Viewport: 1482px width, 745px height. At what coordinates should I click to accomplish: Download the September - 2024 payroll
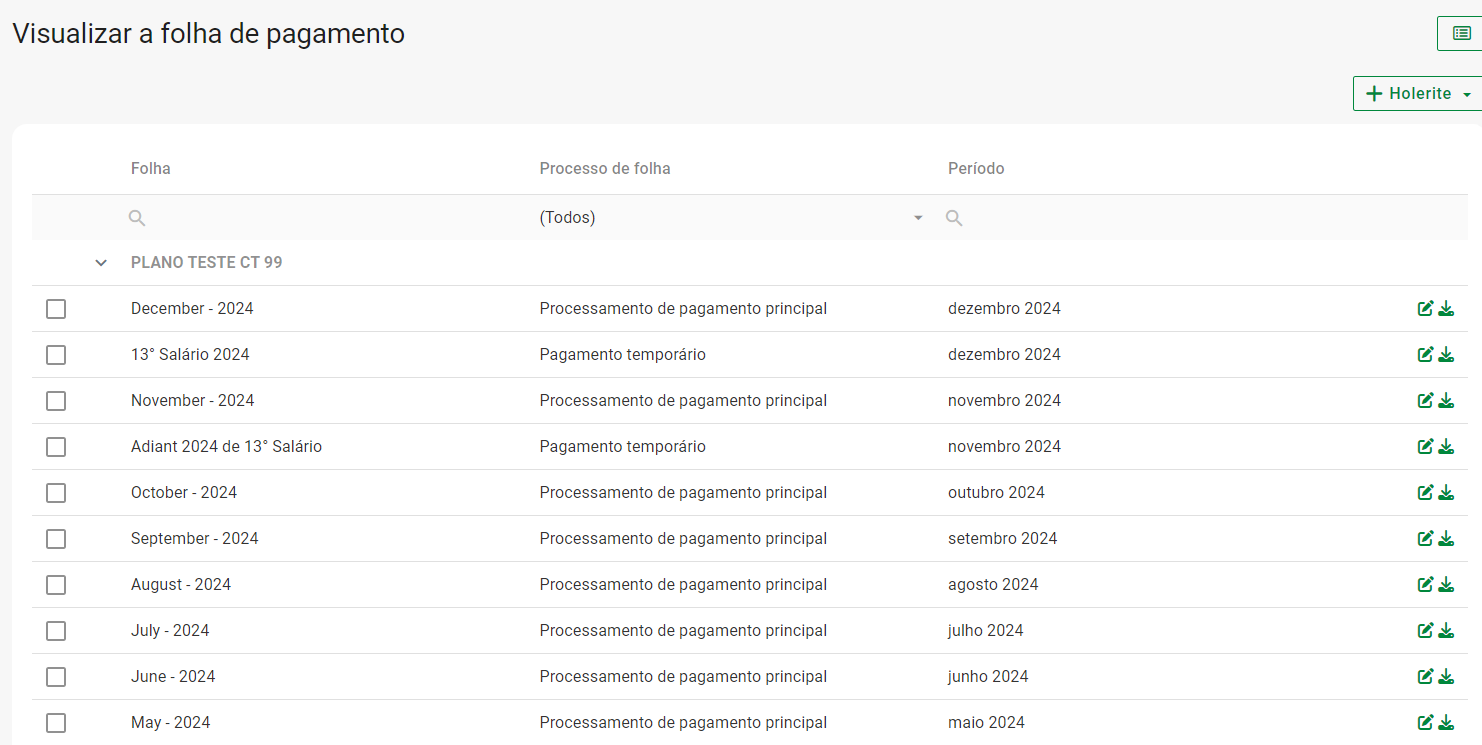(x=1446, y=539)
